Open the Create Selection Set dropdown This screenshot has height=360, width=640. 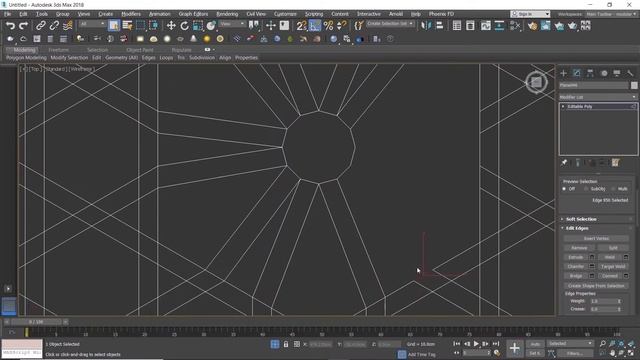(x=390, y=24)
